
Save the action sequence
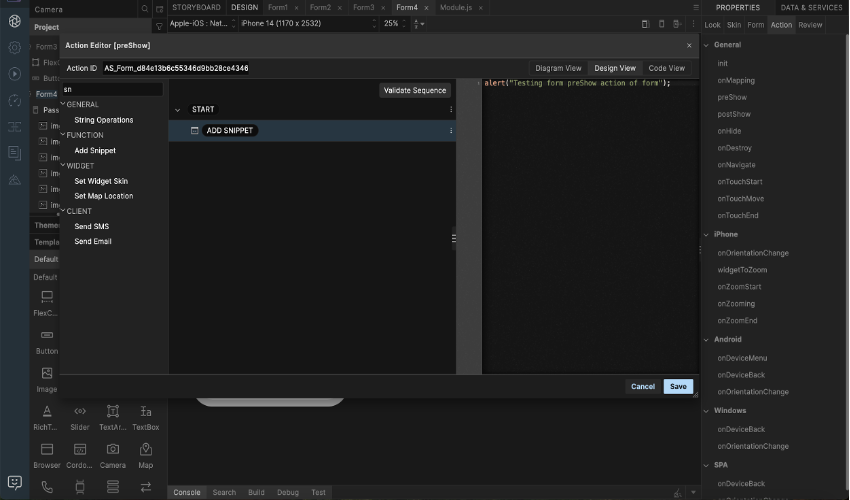(x=678, y=387)
